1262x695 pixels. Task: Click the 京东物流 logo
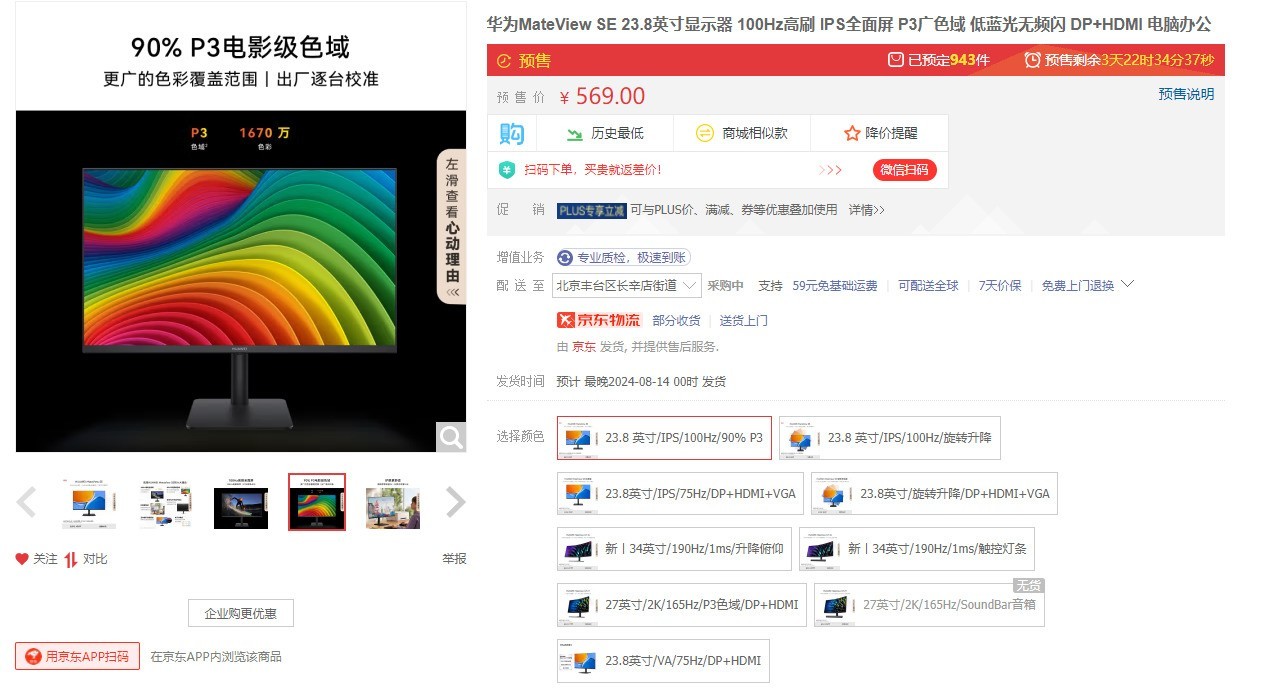tap(598, 320)
